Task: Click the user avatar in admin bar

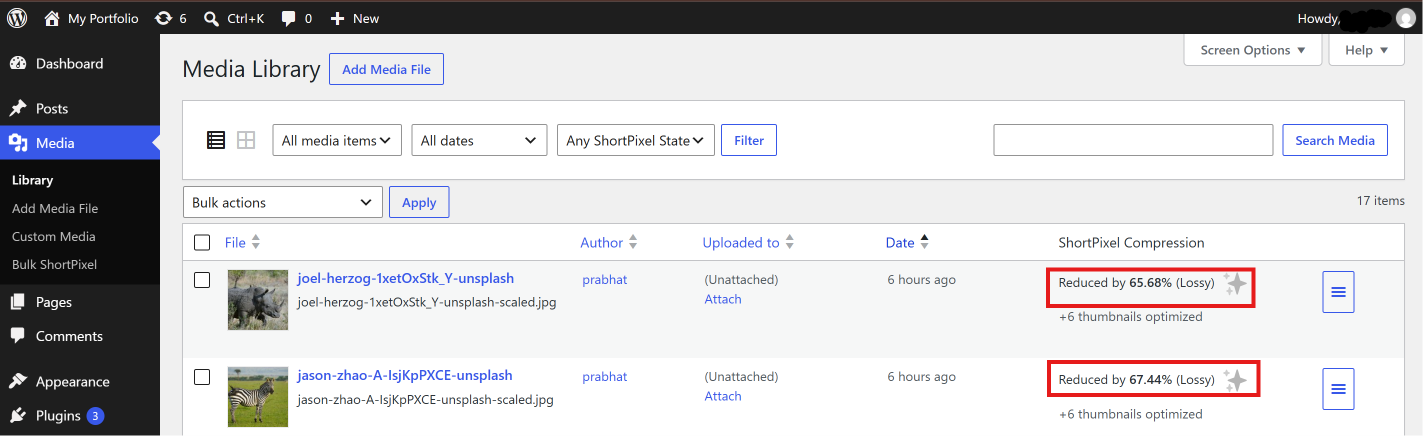Action: [1406, 18]
